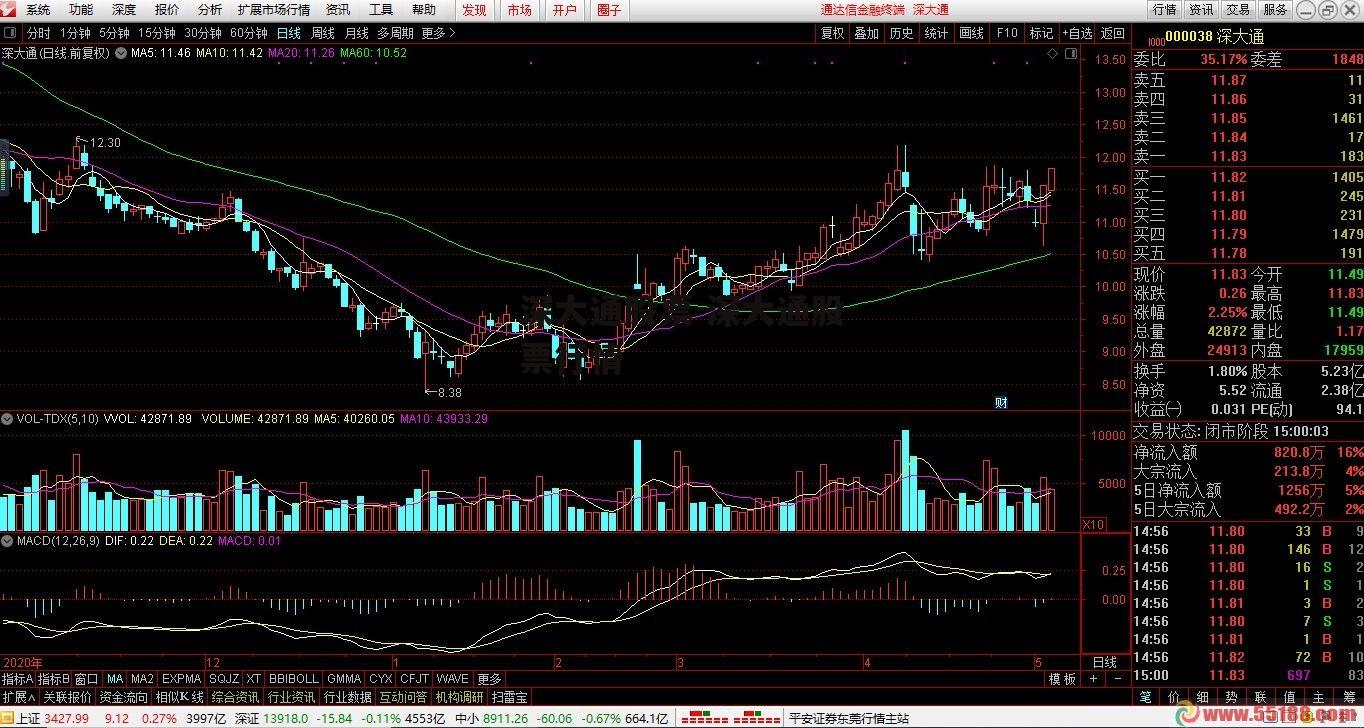Select the 指标B tab

point(54,679)
